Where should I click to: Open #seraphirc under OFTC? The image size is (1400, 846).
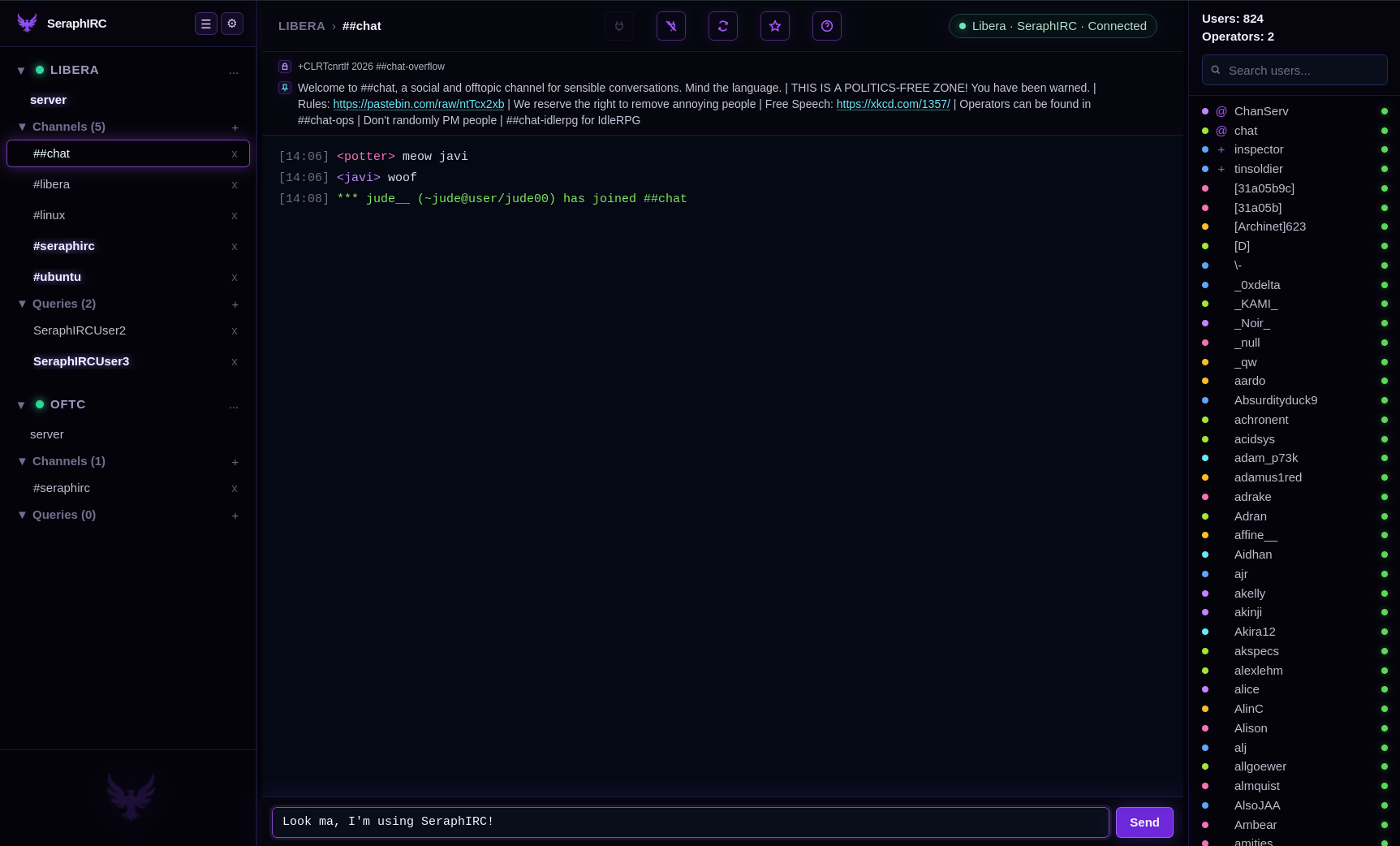coord(128,488)
